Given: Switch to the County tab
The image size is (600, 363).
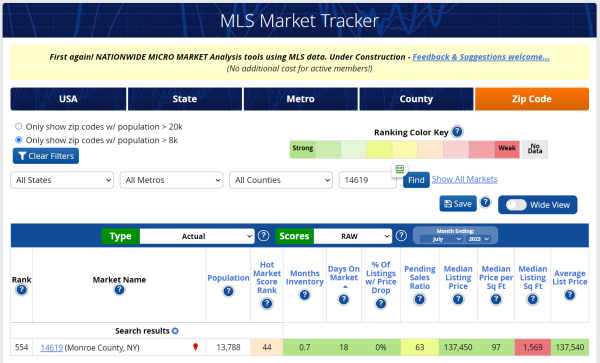Looking at the screenshot, I should click(416, 99).
